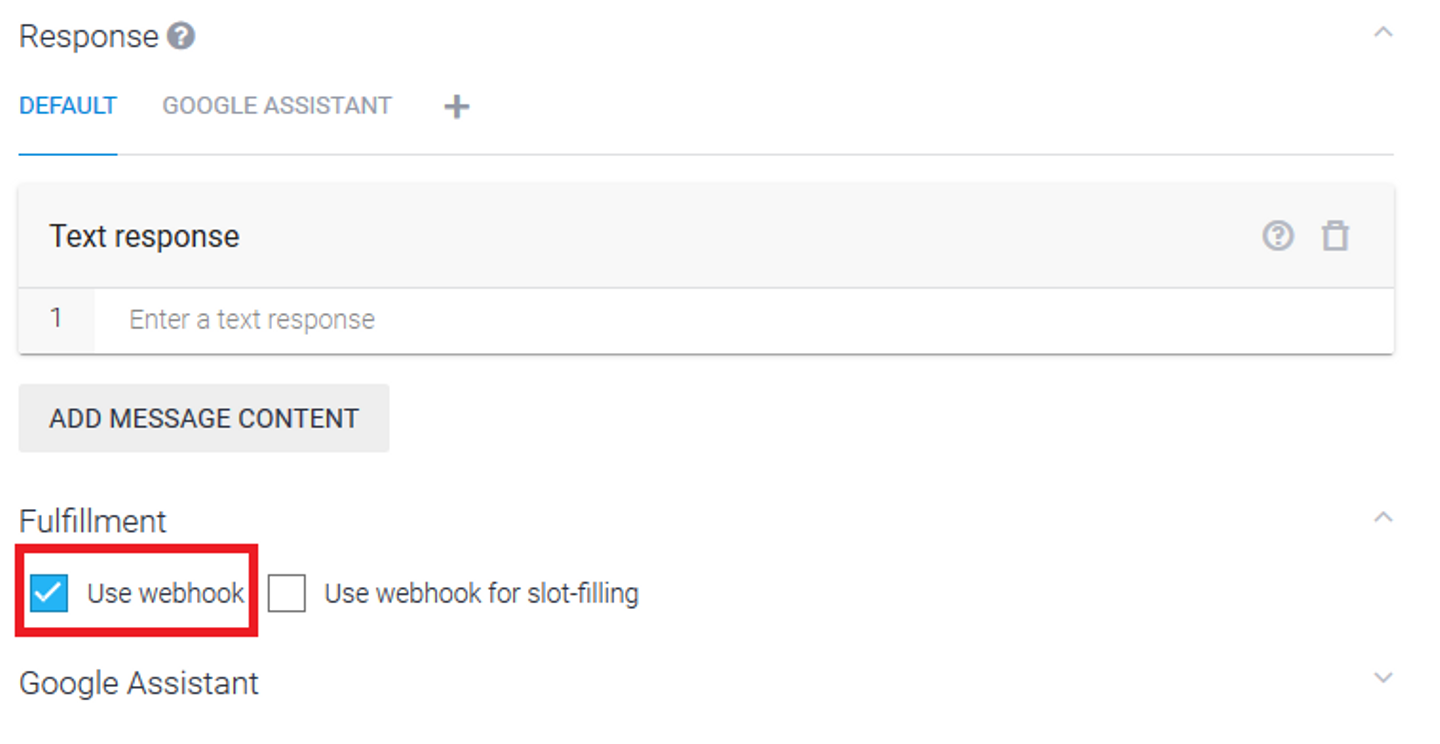
Task: Enable the slot-filling webhook checkbox
Action: pos(287,594)
